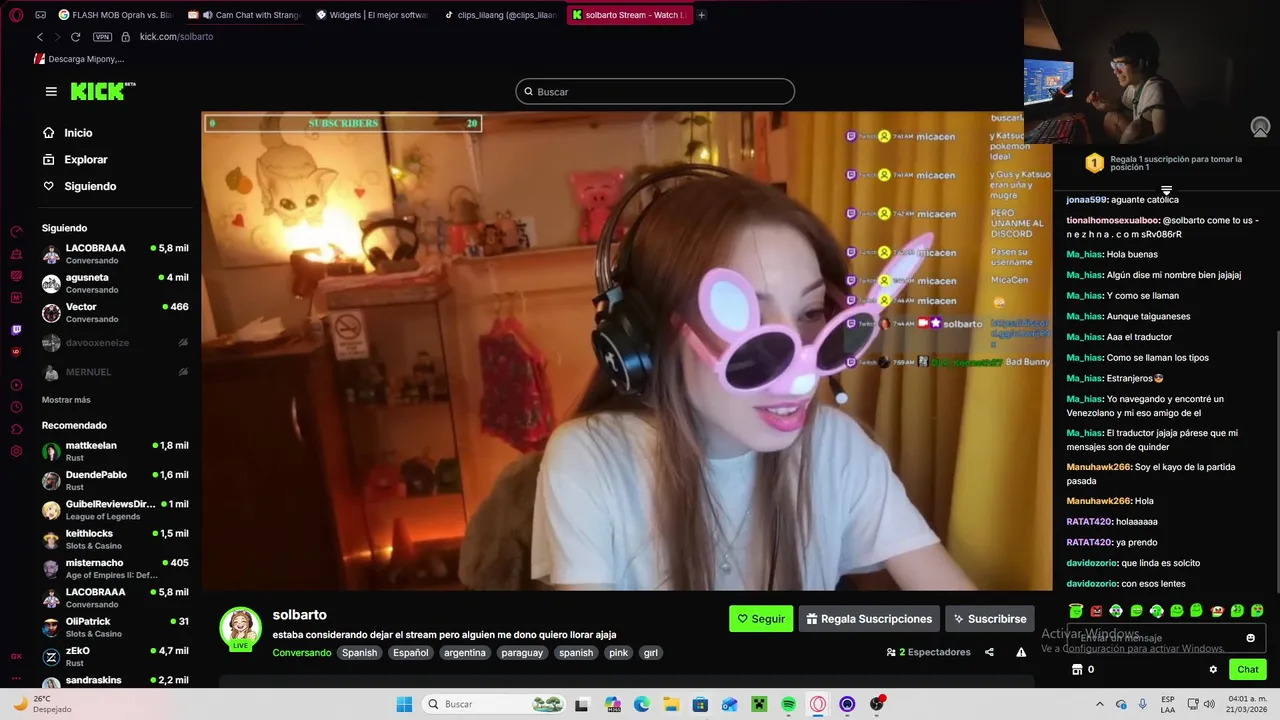Open Minecraft from the taskbar
1280x720 pixels.
coord(759,704)
